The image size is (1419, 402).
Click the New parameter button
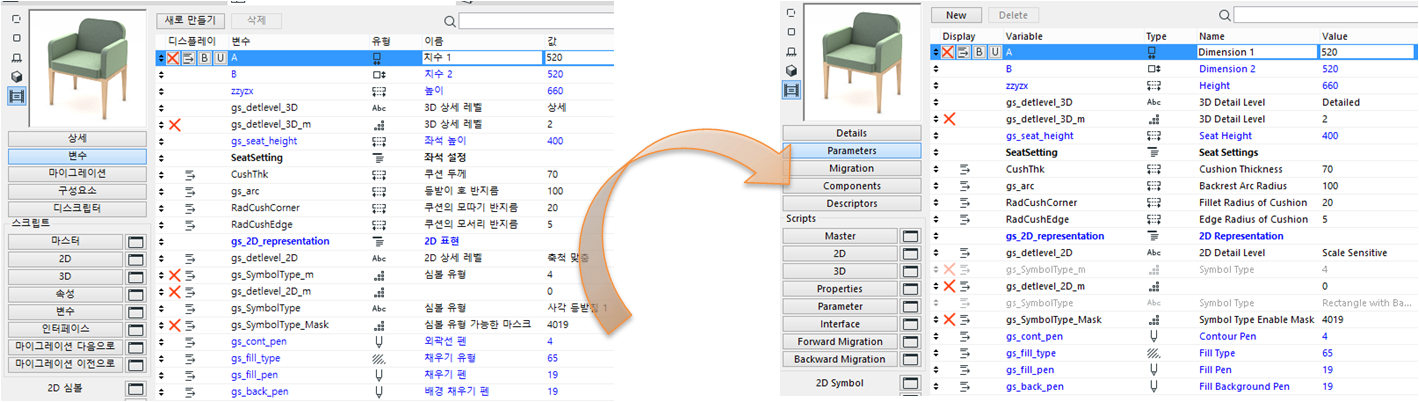(x=956, y=15)
